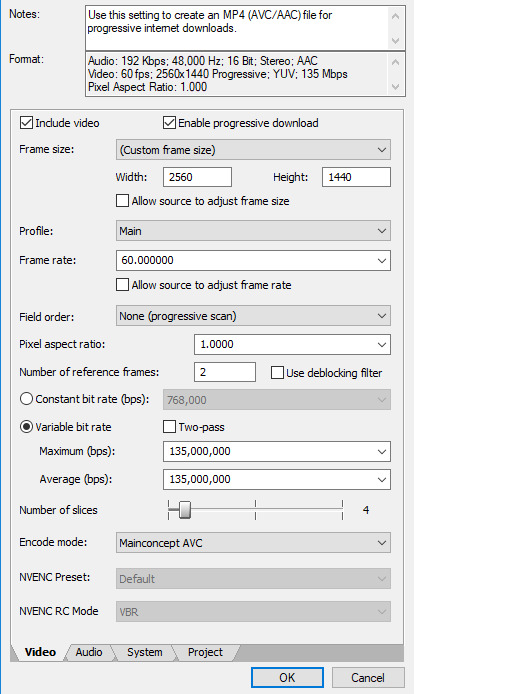Viewport: 520px width, 694px height.
Task: Click the disabled NVENC RC Mode dropdown
Action: click(x=253, y=612)
